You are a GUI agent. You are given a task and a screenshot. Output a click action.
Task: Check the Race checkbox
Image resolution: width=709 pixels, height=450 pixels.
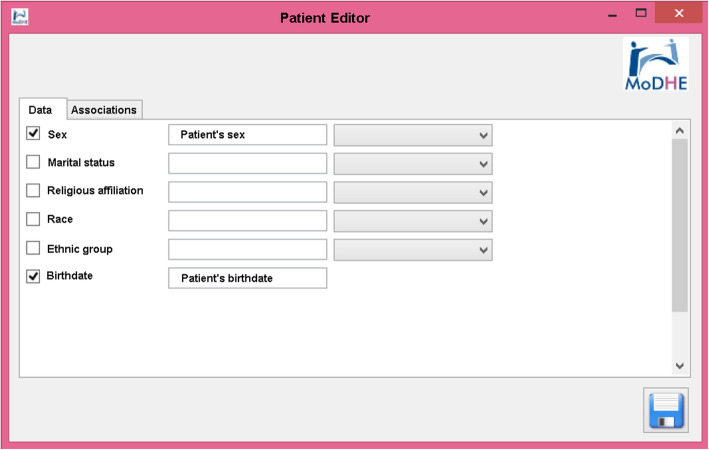33,219
